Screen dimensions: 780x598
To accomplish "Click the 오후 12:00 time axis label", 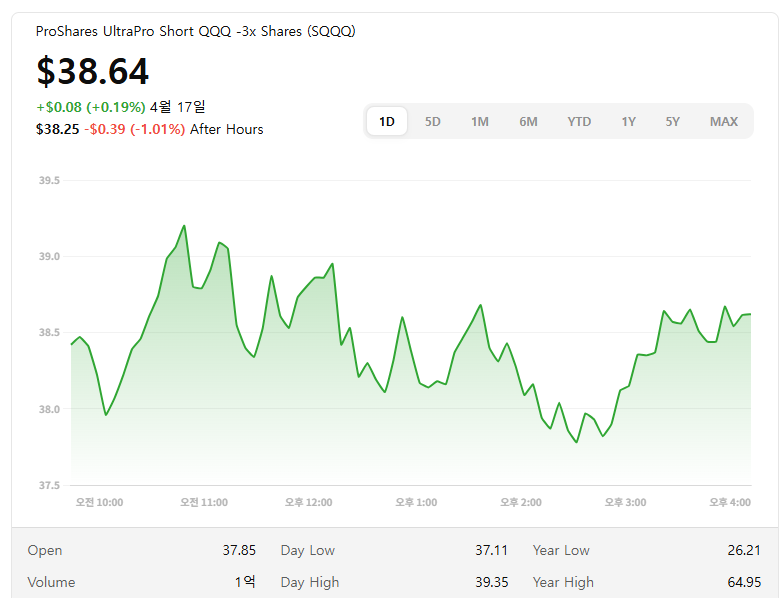I will coord(308,502).
